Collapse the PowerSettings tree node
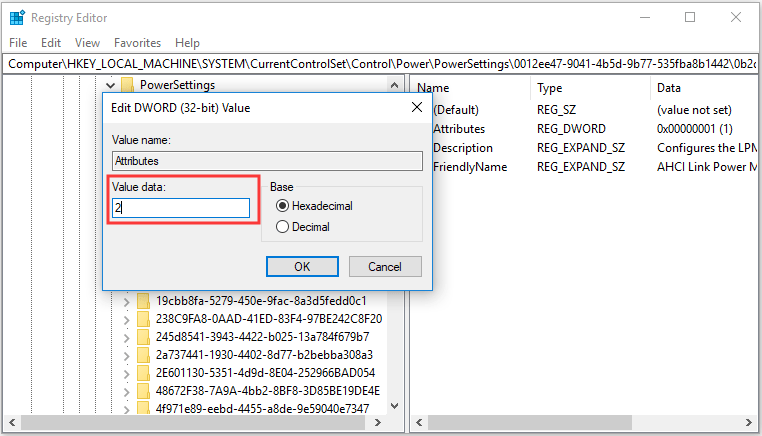762x436 pixels. tap(110, 85)
